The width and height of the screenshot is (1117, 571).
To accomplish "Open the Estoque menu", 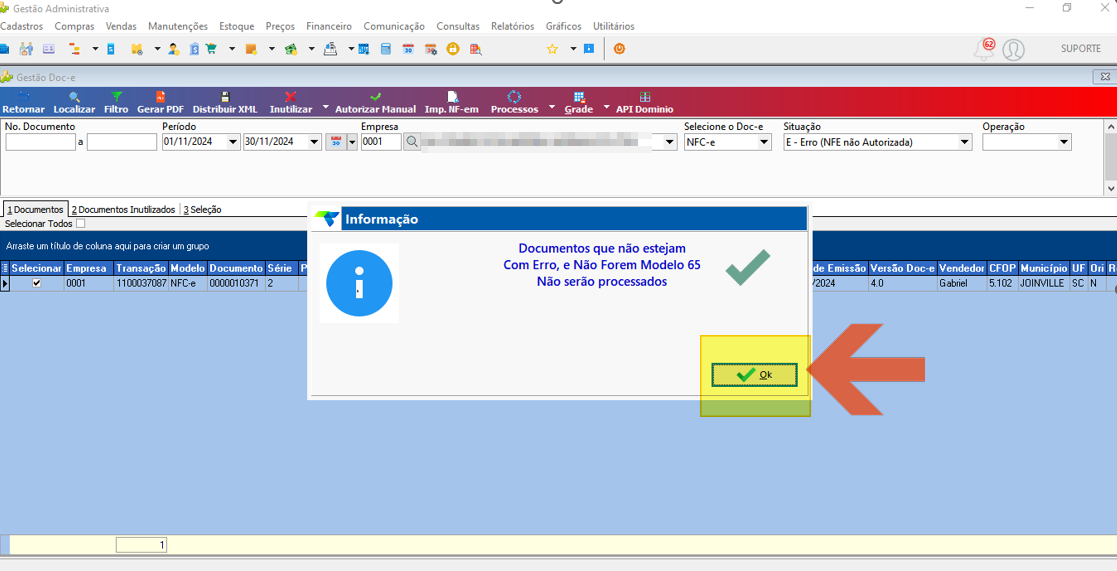I will point(237,26).
